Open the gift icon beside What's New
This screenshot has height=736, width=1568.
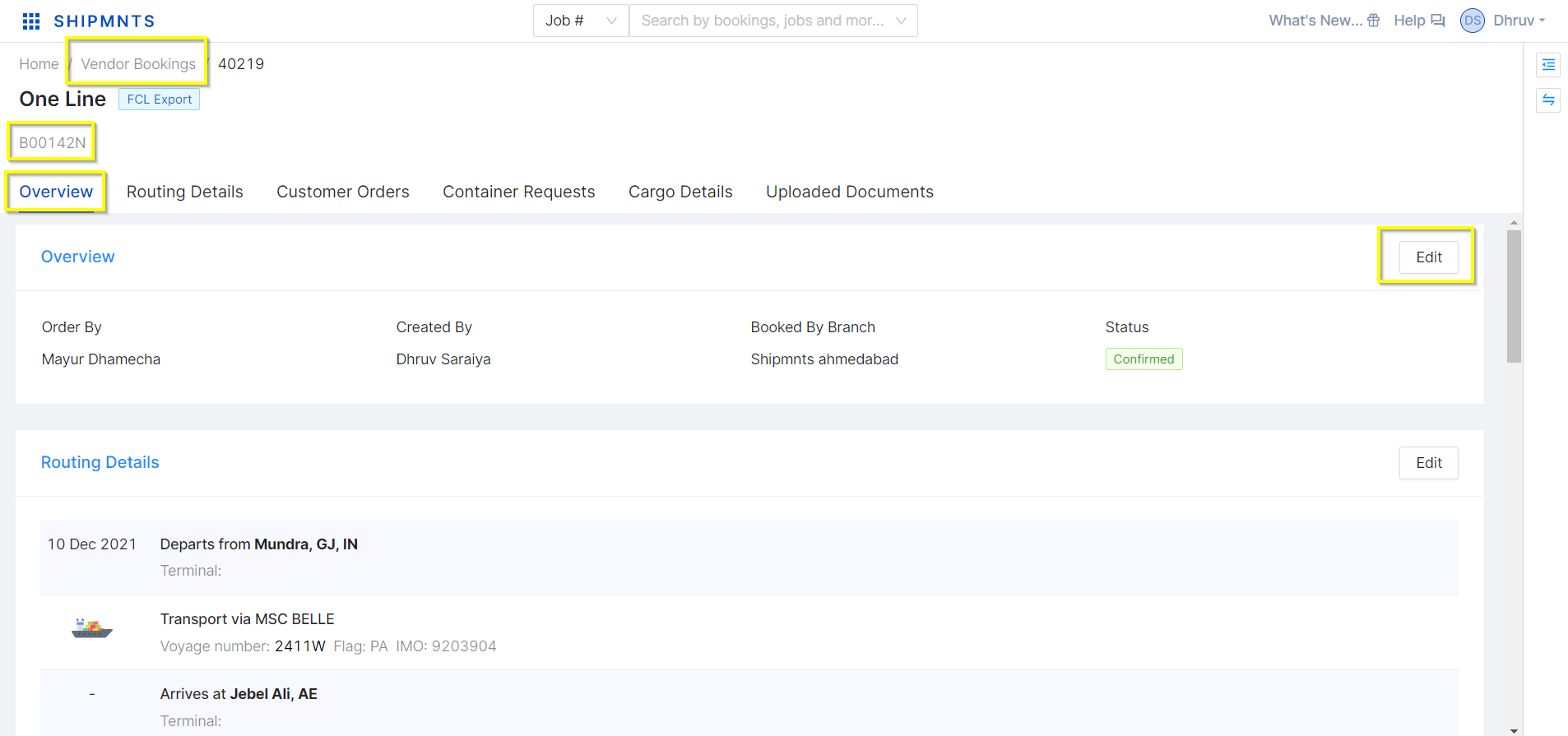(1374, 21)
